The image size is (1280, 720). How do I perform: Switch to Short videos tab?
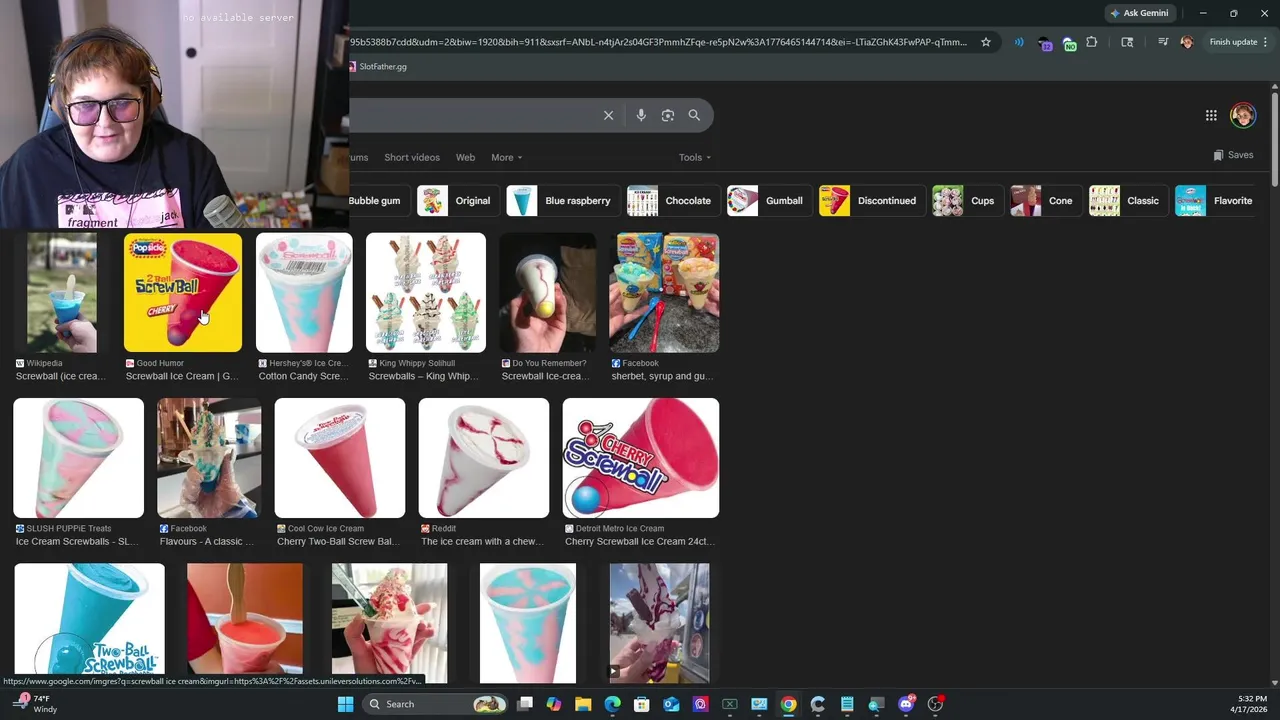coord(412,157)
